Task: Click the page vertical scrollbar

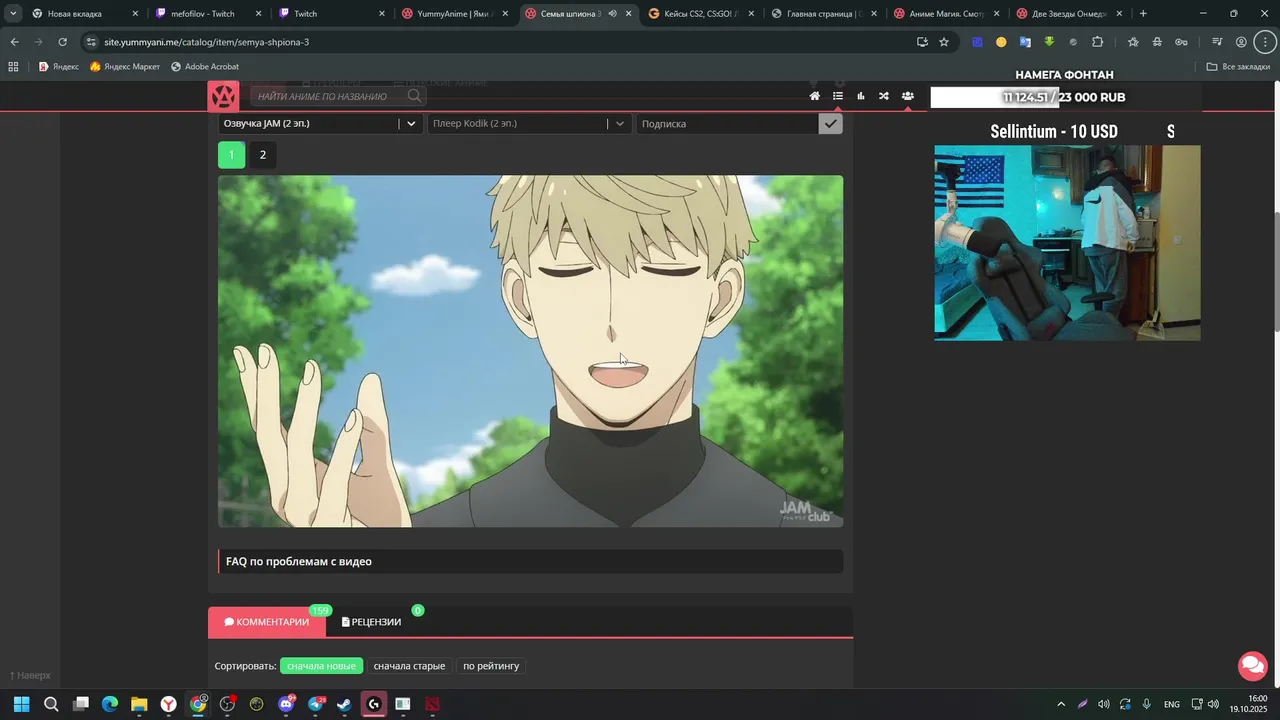Action: 1275,270
